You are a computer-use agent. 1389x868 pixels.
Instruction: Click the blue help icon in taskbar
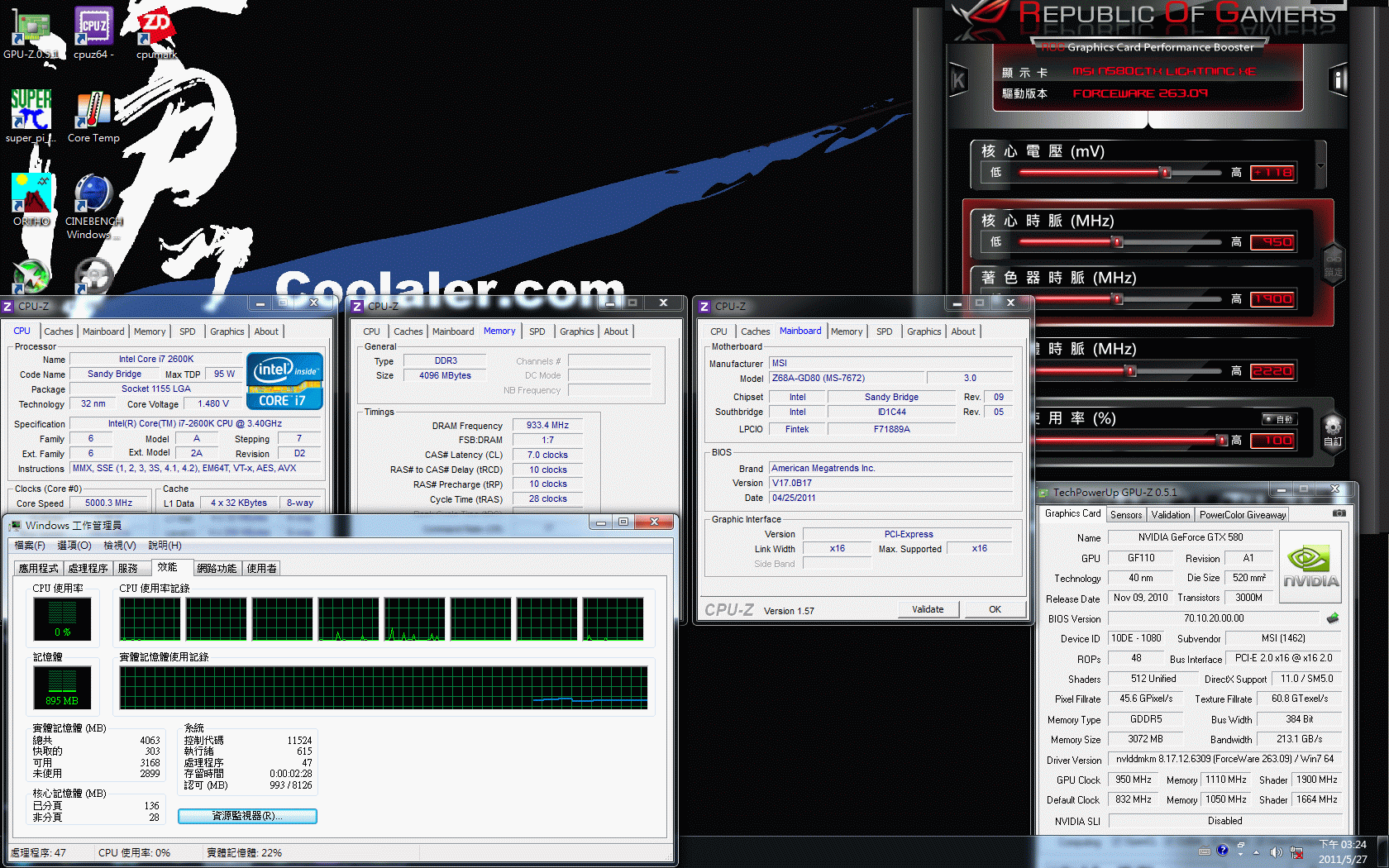point(1223,851)
